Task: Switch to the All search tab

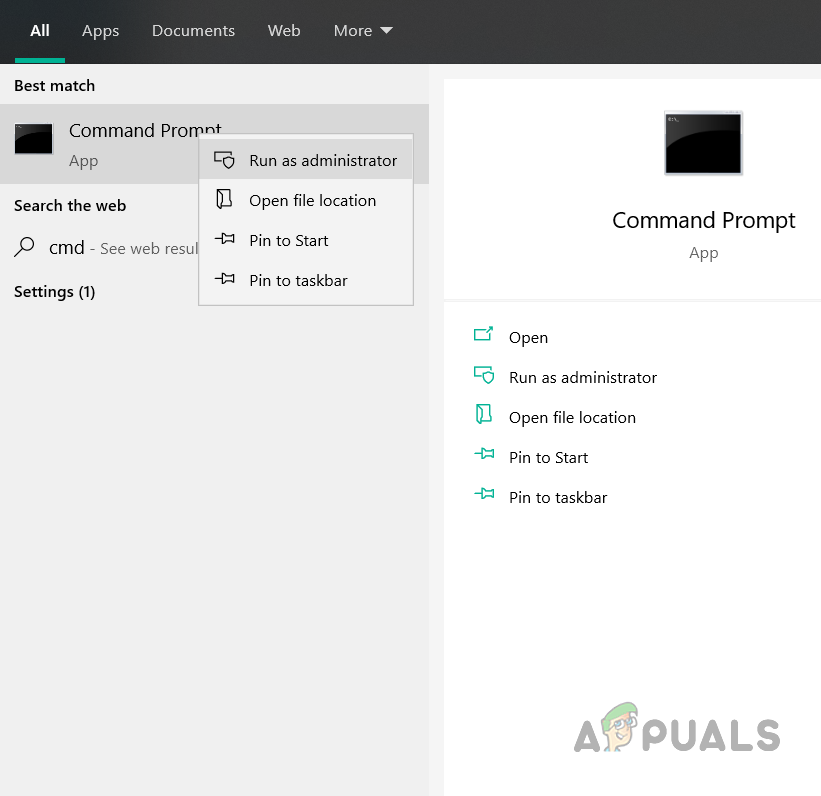Action: pos(40,31)
